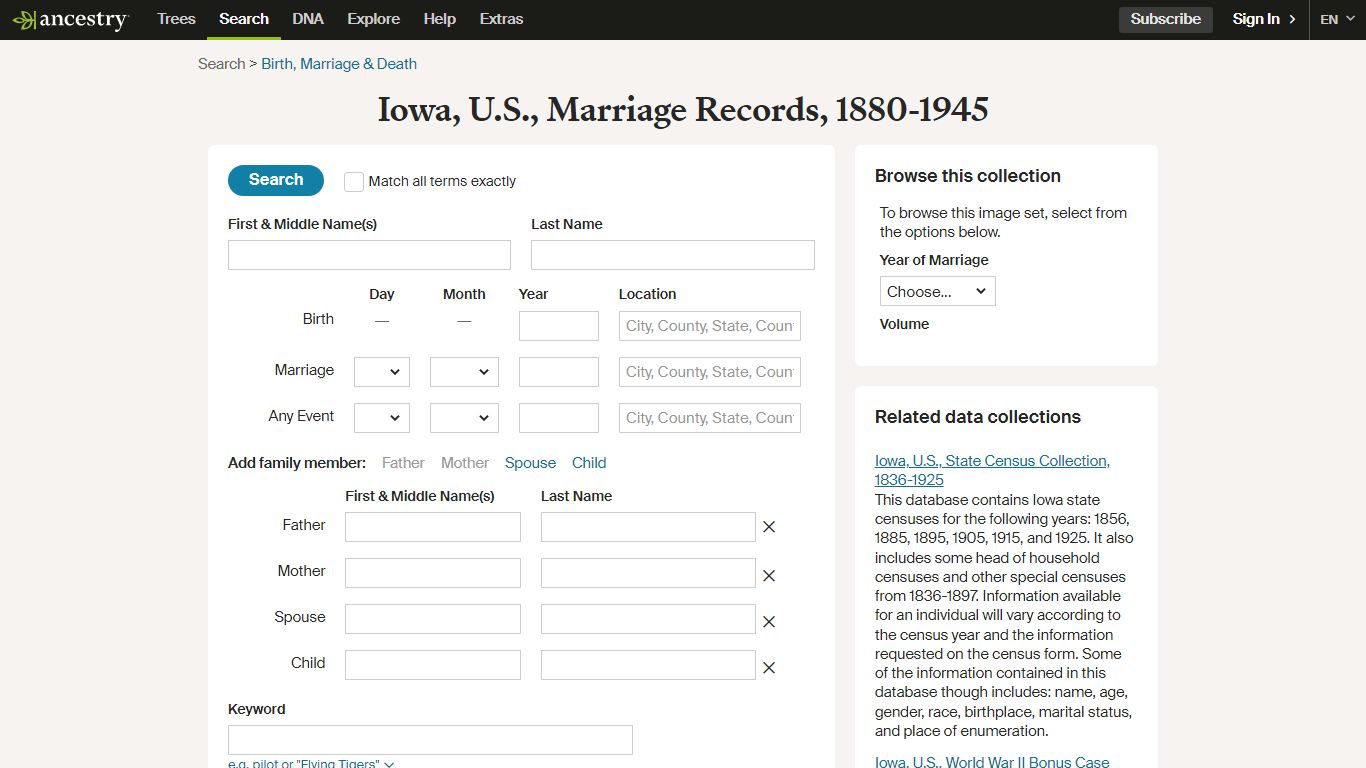This screenshot has width=1366, height=768.
Task: Open Birth, Marriage & Death breadcrumb link
Action: (x=339, y=64)
